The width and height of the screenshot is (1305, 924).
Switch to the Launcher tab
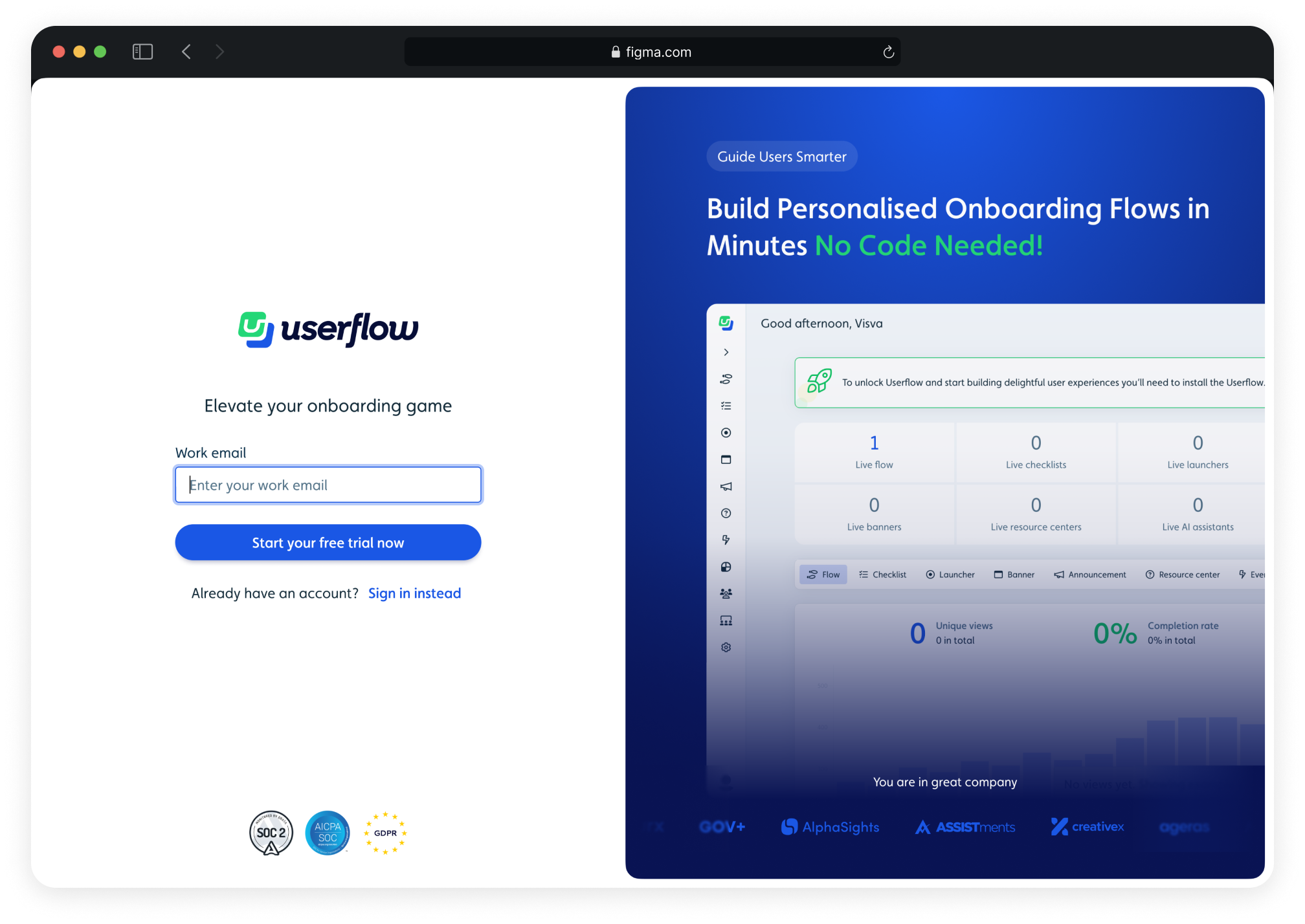950,575
